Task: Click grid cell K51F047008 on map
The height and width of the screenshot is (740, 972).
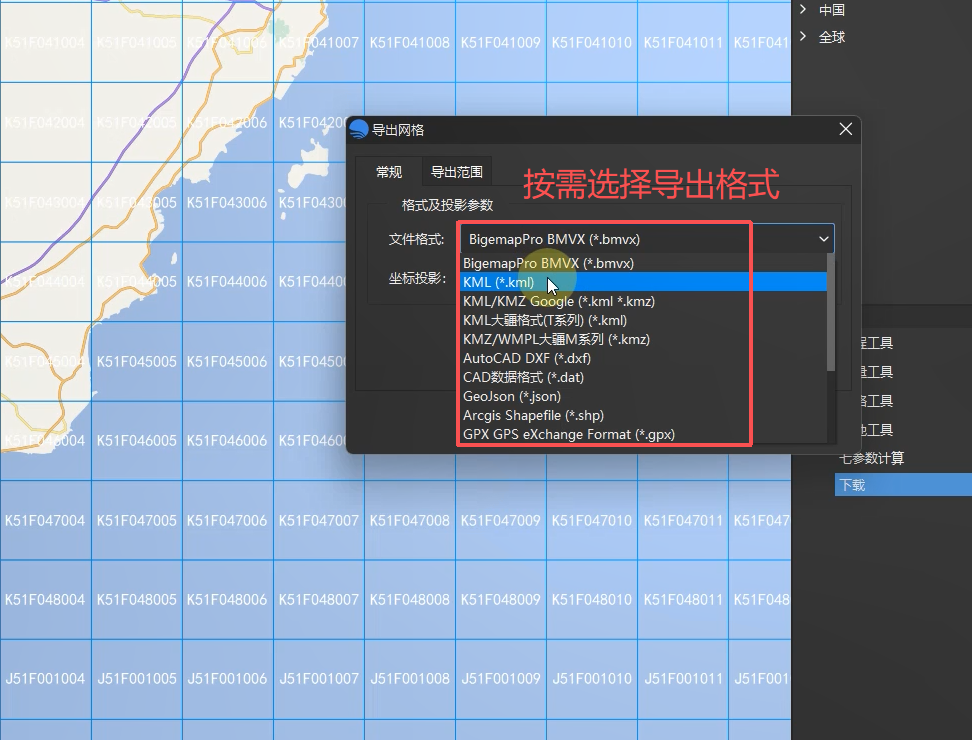Action: pos(410,521)
